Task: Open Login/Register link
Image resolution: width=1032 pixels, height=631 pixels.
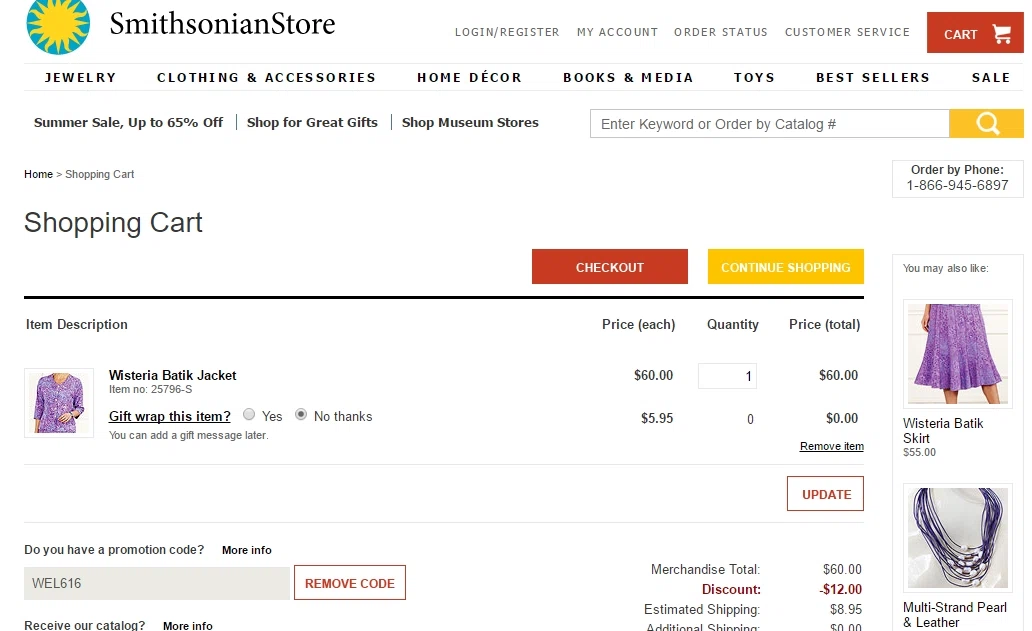Action: 507,32
